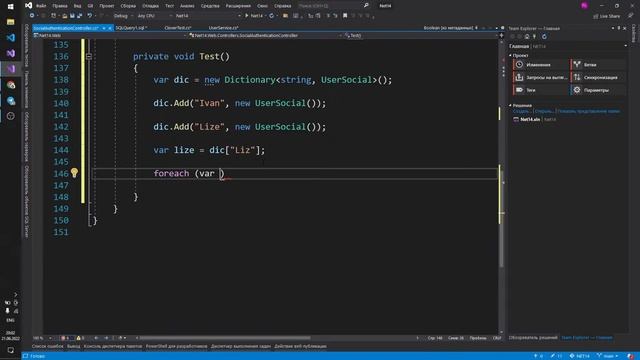Collapse the Project section in Team Explorer
Viewport: 640px width, 360px height.
tap(511, 55)
